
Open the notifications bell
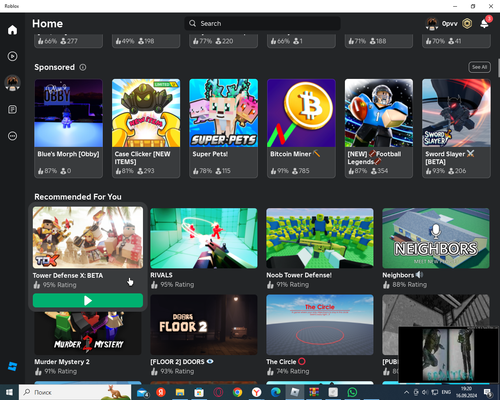[484, 24]
